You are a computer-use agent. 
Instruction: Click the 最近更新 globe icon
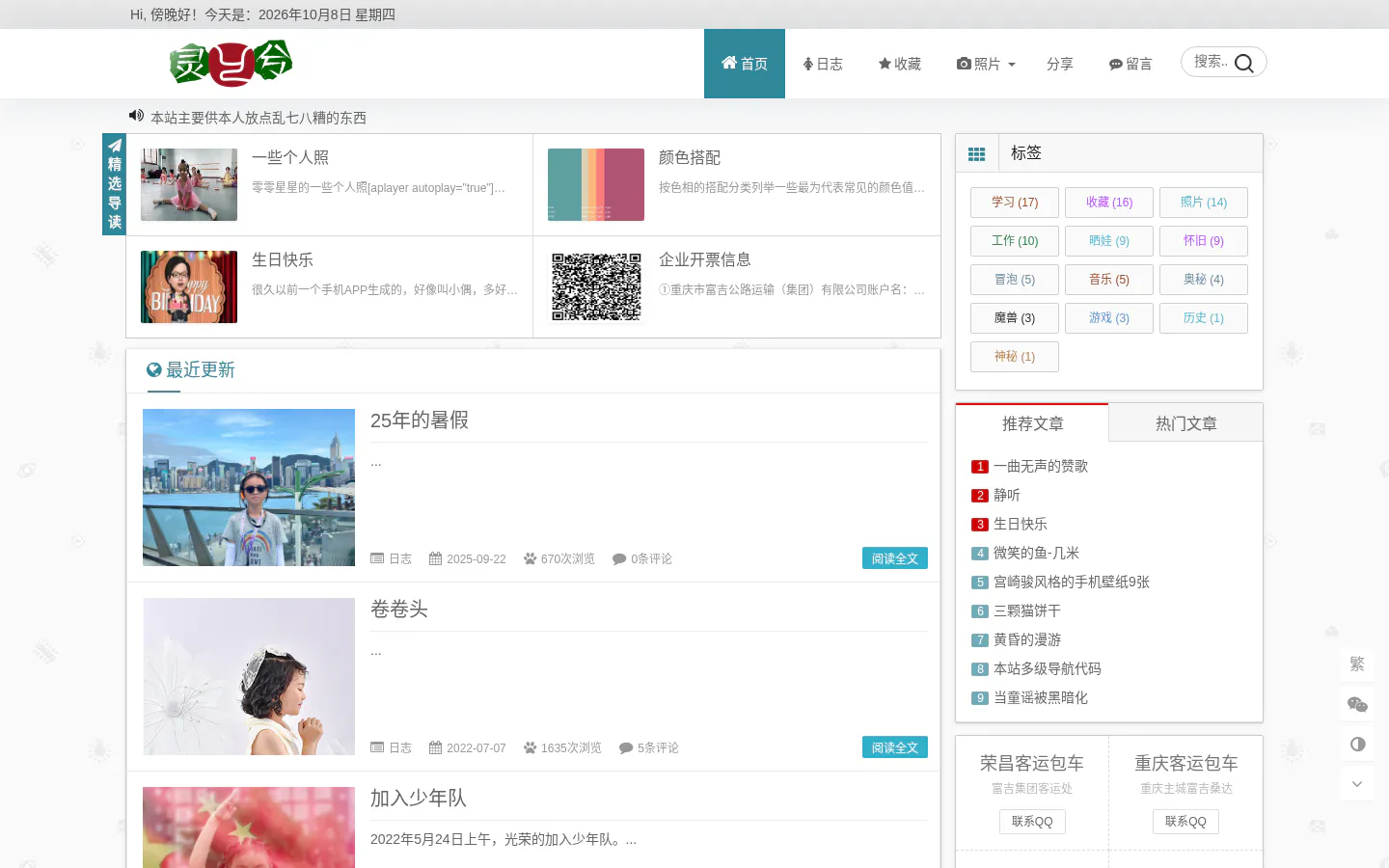(x=154, y=369)
